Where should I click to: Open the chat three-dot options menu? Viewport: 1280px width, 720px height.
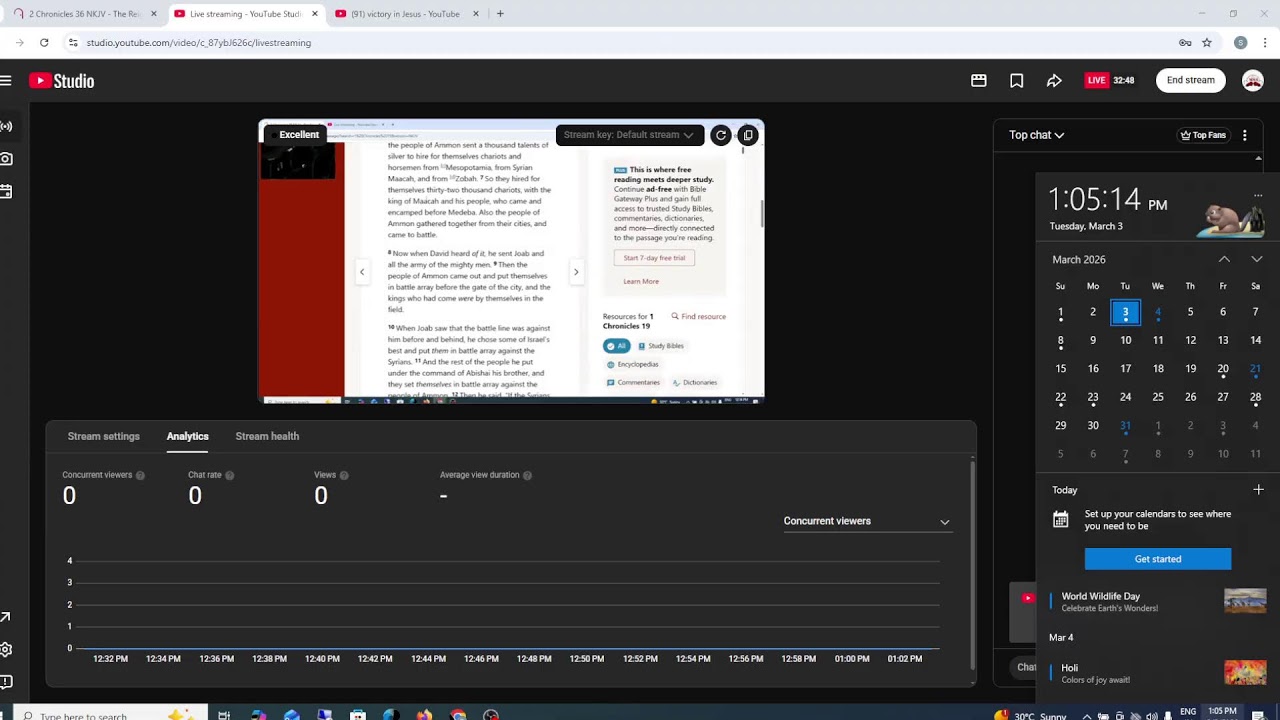point(1244,135)
